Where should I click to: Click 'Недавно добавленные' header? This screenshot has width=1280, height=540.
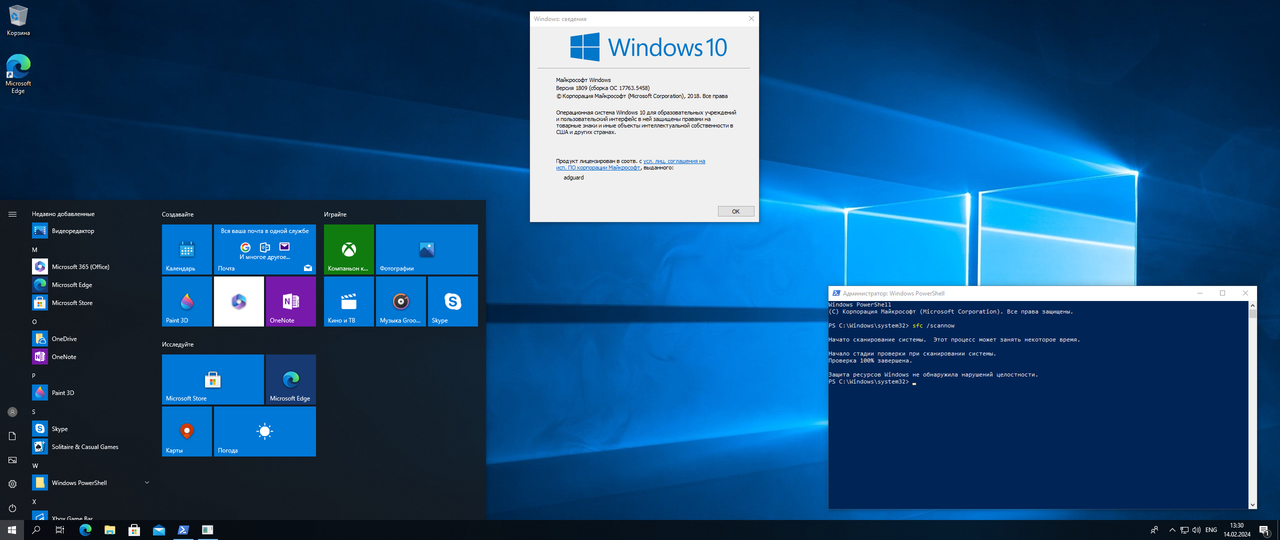63,213
